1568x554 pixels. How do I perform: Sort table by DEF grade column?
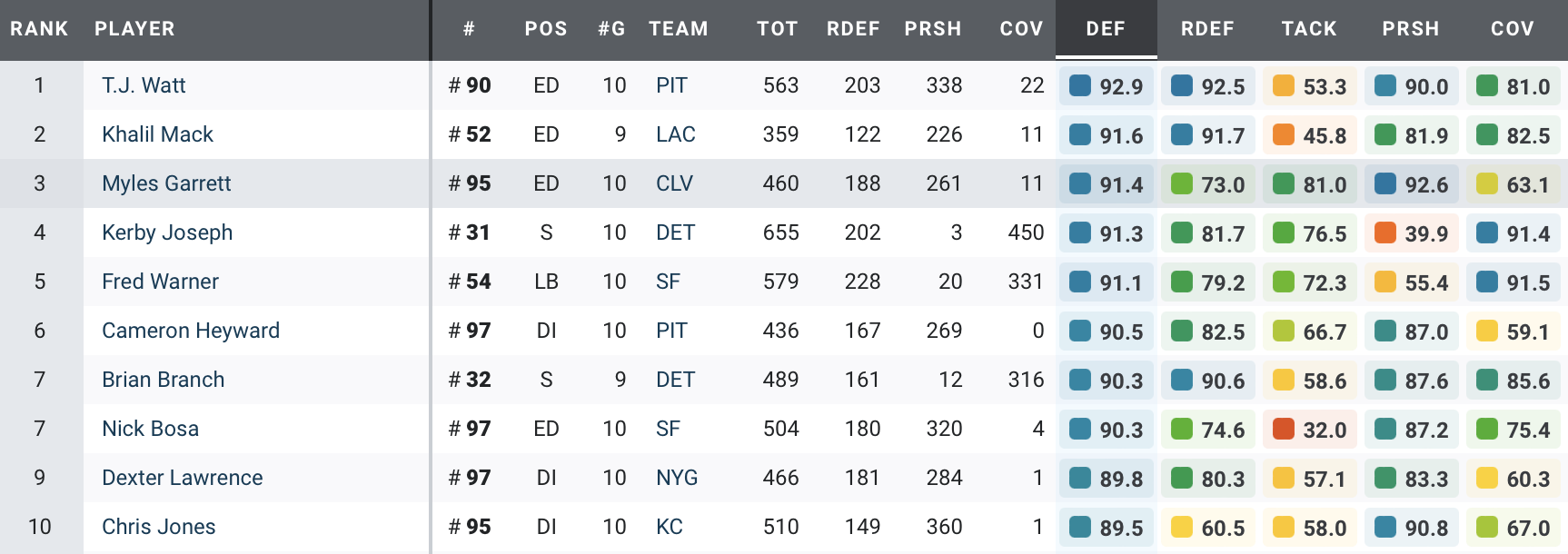pyautogui.click(x=1106, y=29)
